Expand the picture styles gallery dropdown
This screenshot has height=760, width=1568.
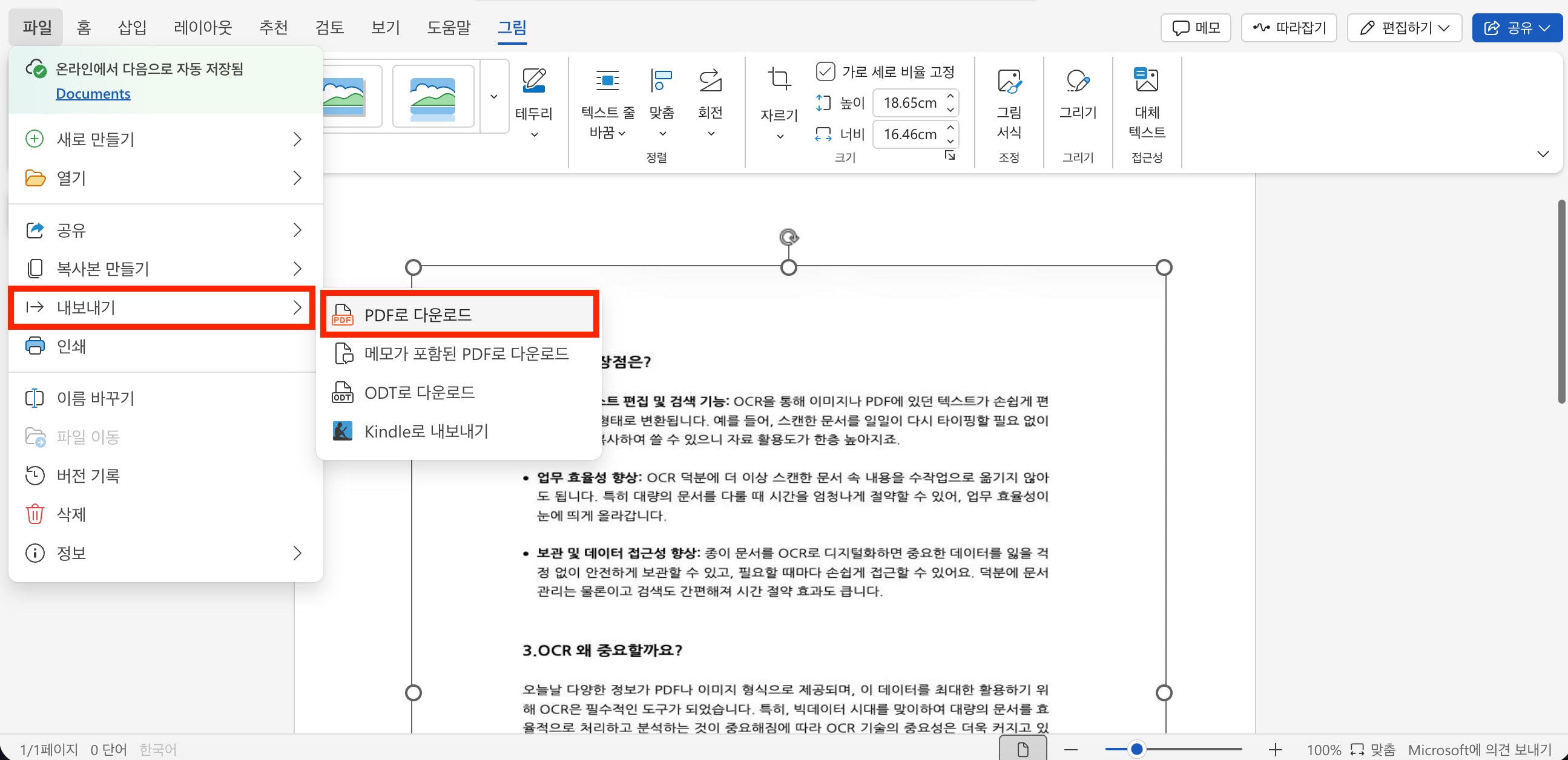pos(493,96)
